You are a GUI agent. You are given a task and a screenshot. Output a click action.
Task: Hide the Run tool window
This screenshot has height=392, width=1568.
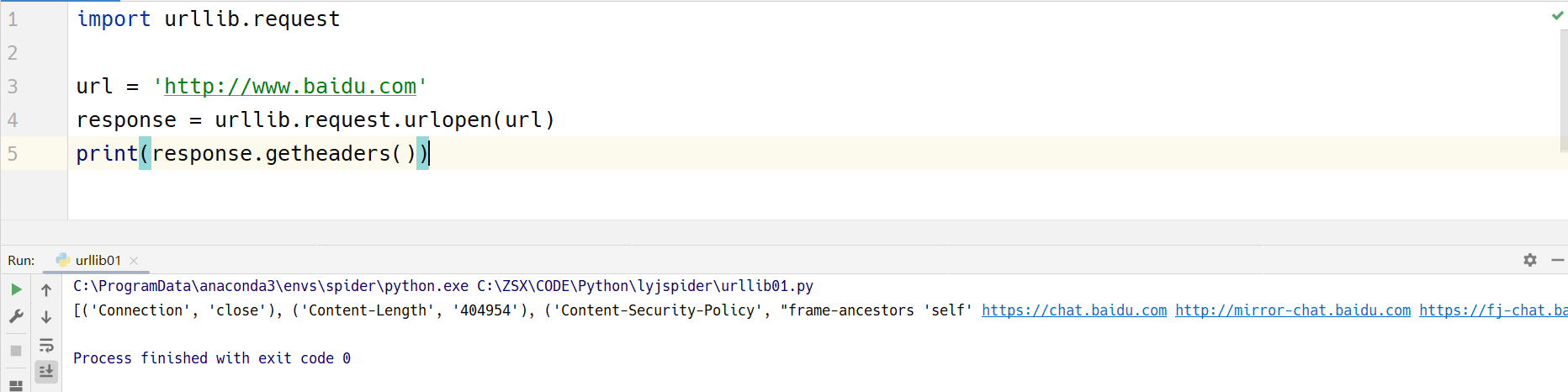tap(1558, 260)
